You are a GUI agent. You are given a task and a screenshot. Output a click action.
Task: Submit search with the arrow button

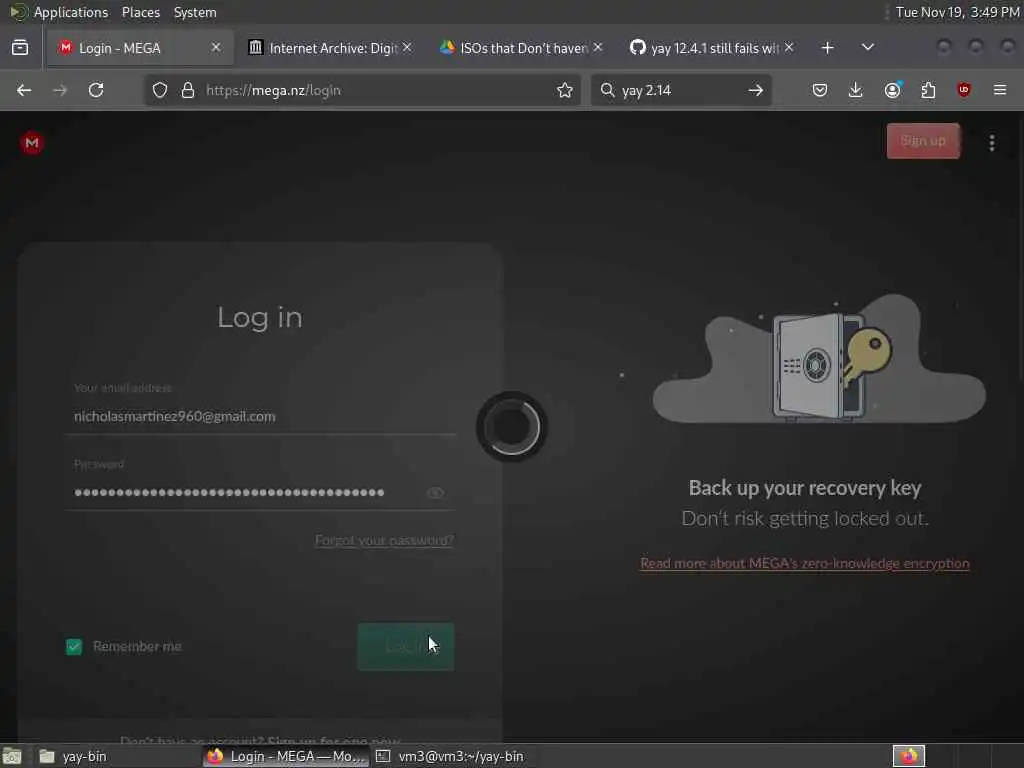click(x=756, y=90)
